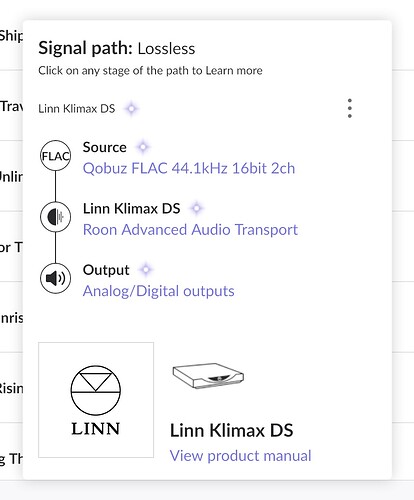Click the LINN brand logo tile
Screen dimensions: 414x500
(96, 400)
